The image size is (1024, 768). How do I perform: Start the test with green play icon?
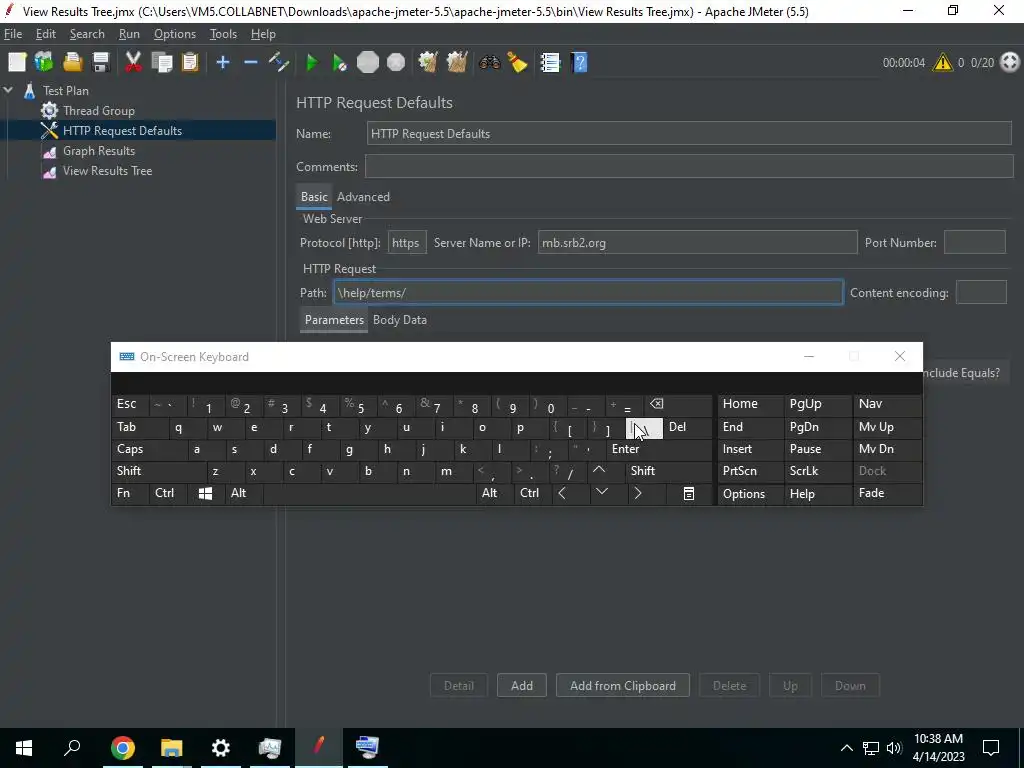point(312,63)
